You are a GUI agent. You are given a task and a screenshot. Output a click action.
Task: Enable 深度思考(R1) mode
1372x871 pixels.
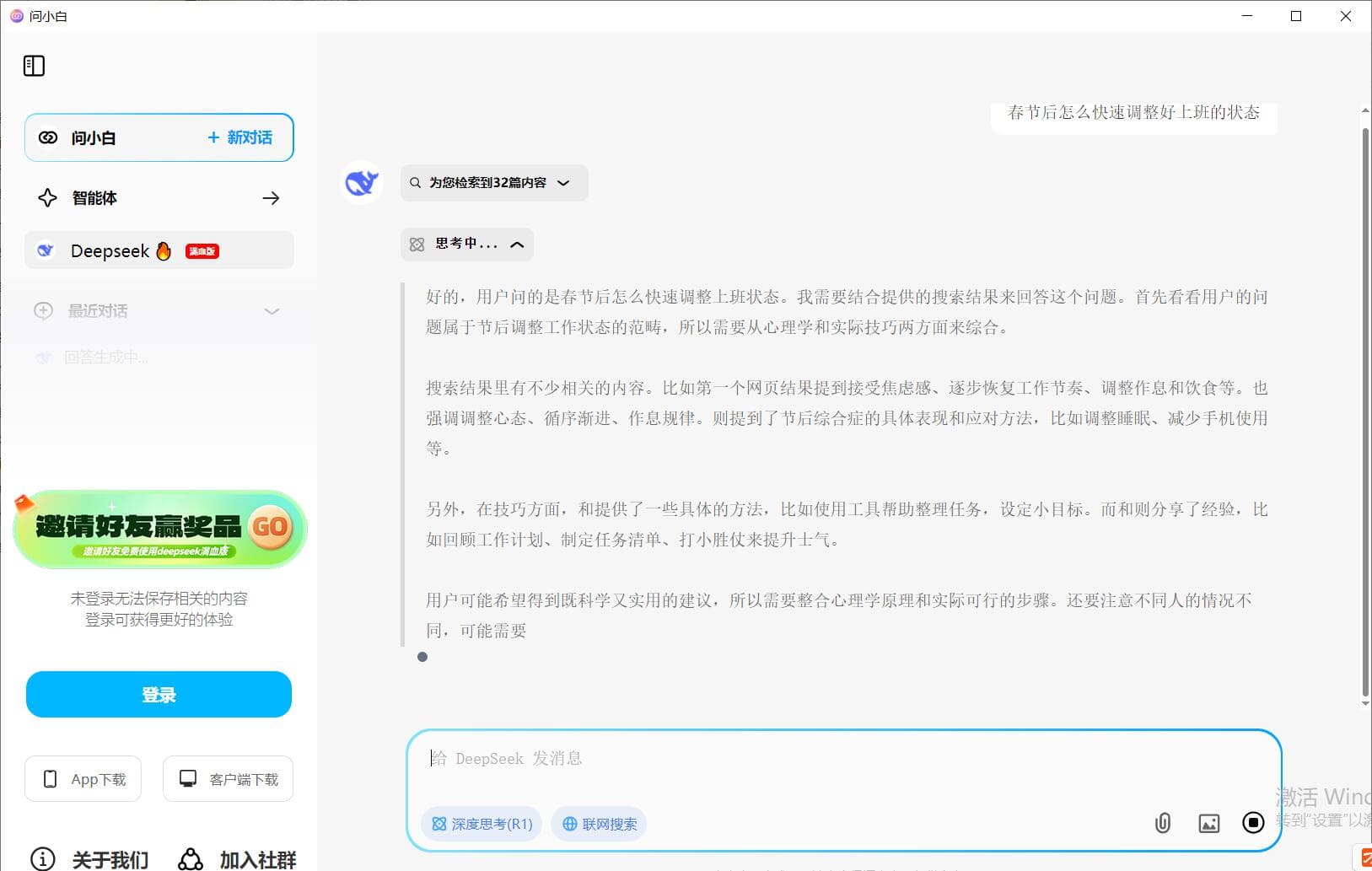click(481, 824)
